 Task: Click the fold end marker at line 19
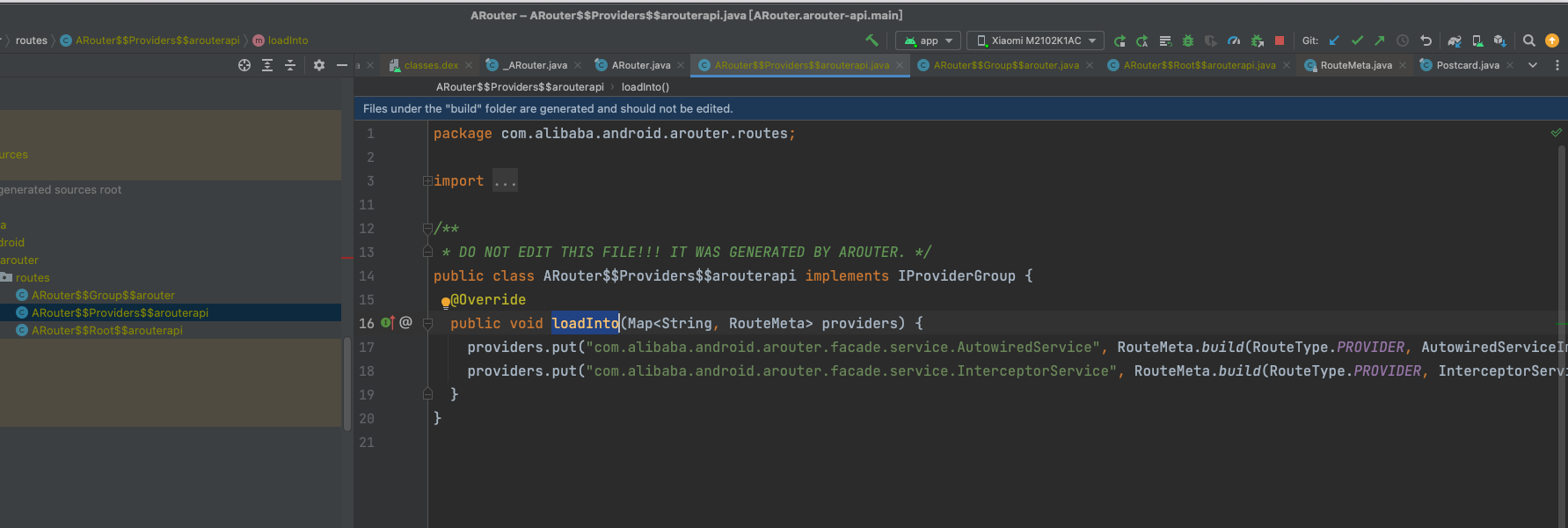[427, 394]
